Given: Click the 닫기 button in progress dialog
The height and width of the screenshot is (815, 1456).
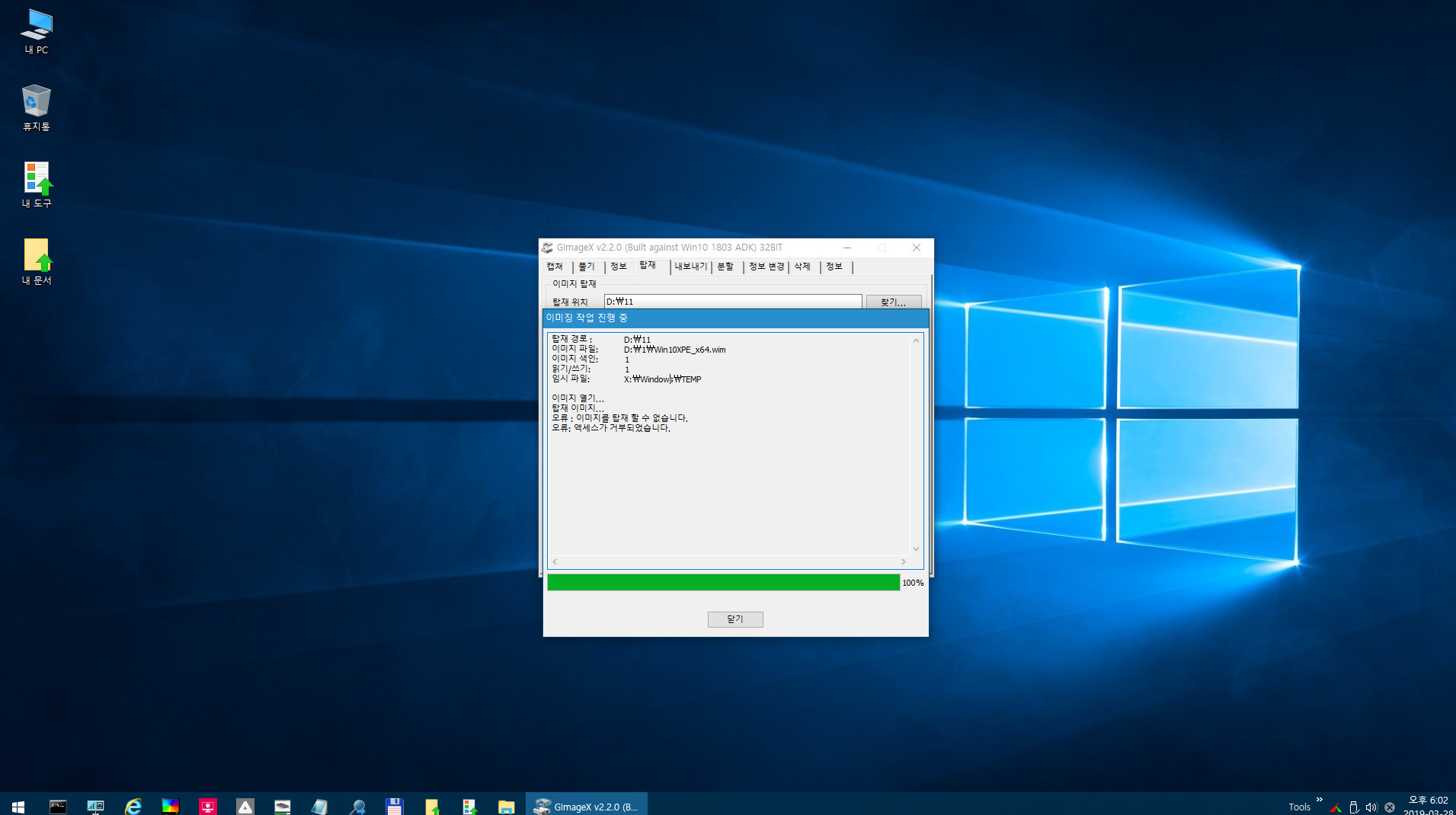Looking at the screenshot, I should pos(735,619).
